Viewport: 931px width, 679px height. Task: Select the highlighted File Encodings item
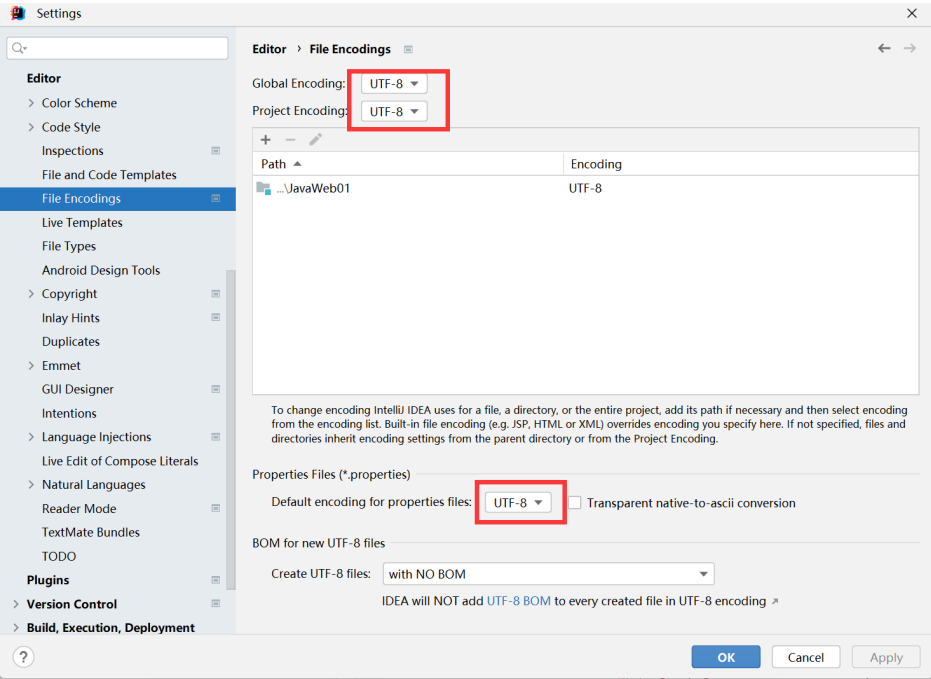(118, 199)
